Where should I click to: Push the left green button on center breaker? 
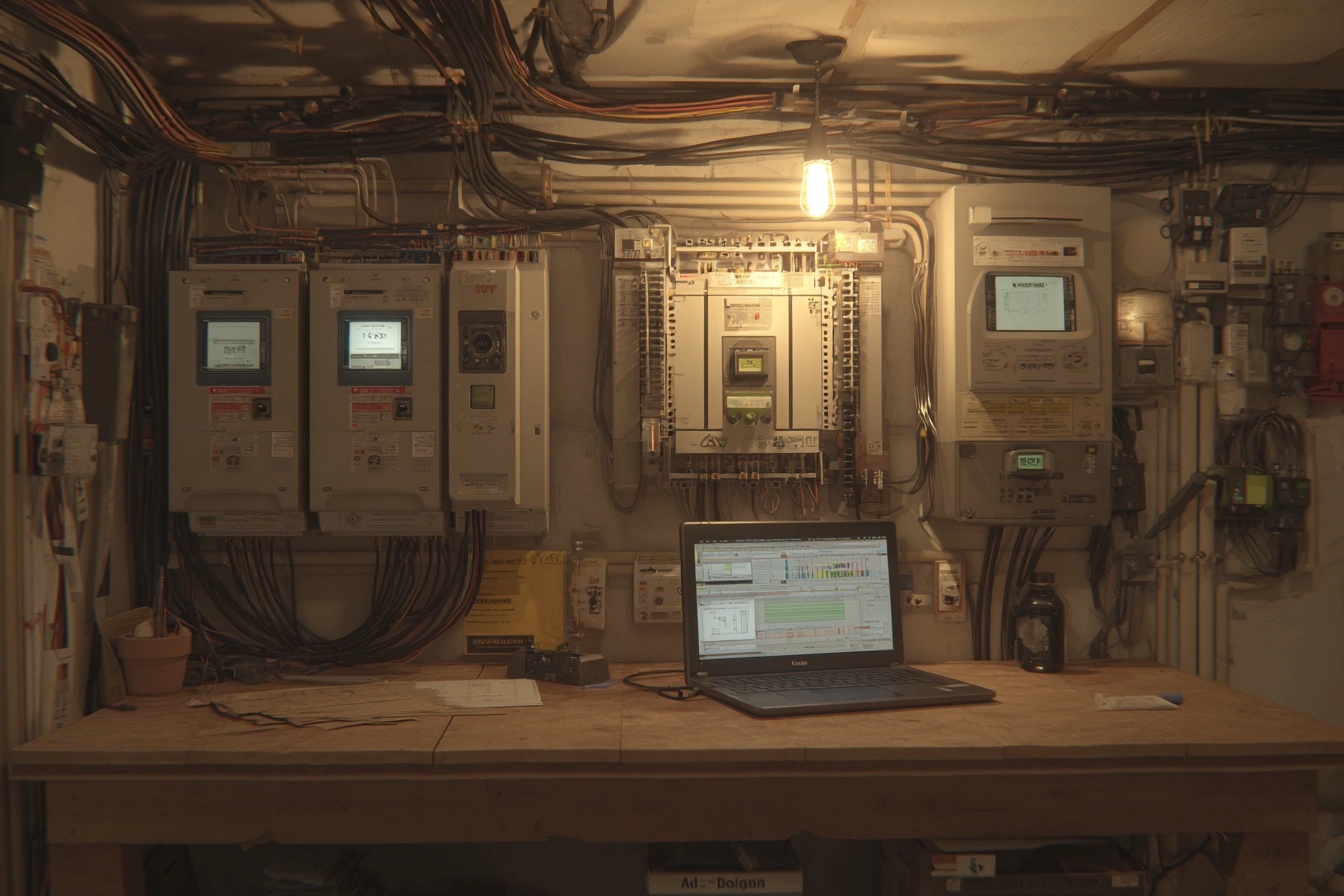pyautogui.click(x=733, y=419)
